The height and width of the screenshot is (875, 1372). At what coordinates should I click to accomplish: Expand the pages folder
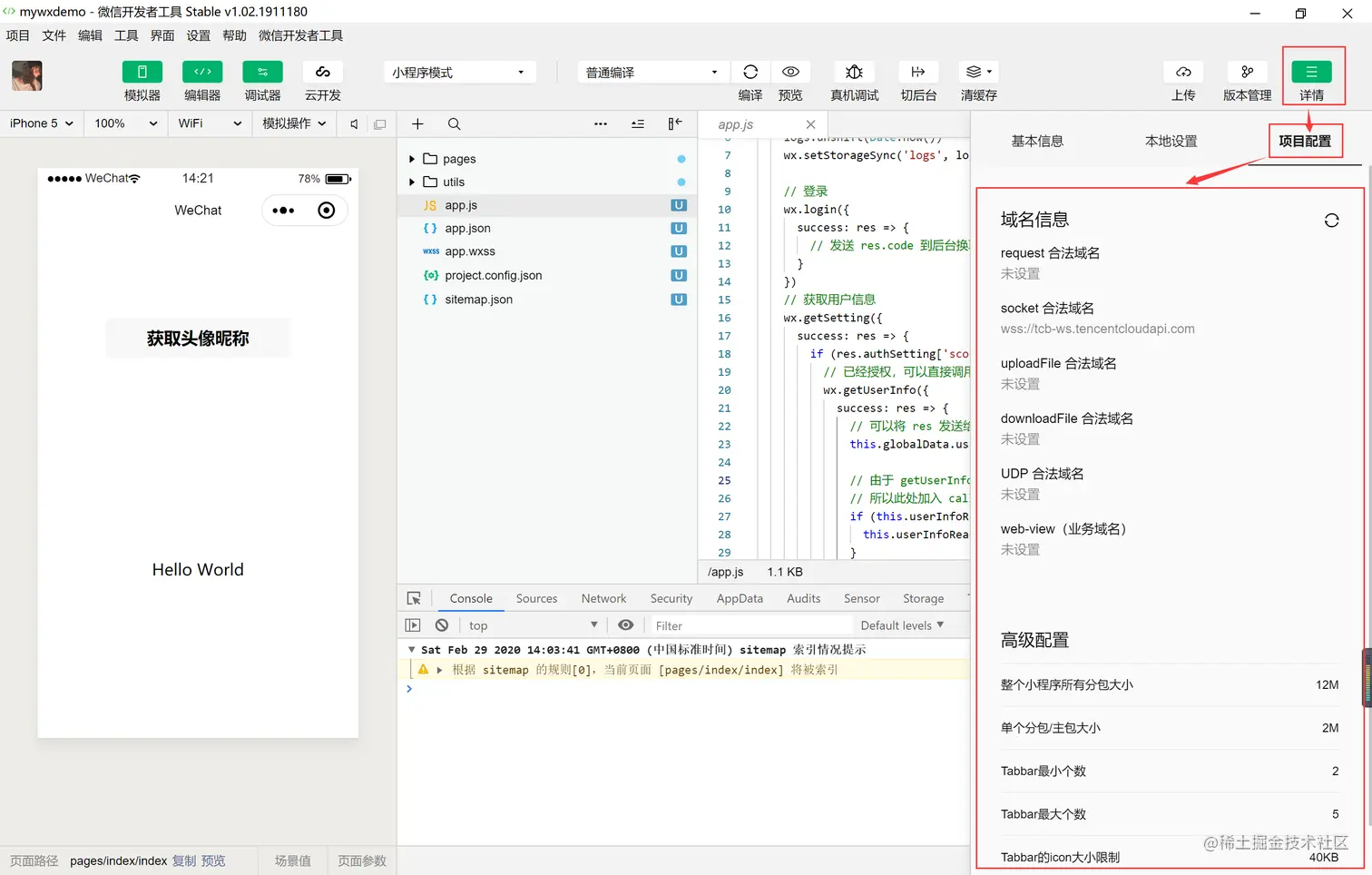pyautogui.click(x=411, y=159)
